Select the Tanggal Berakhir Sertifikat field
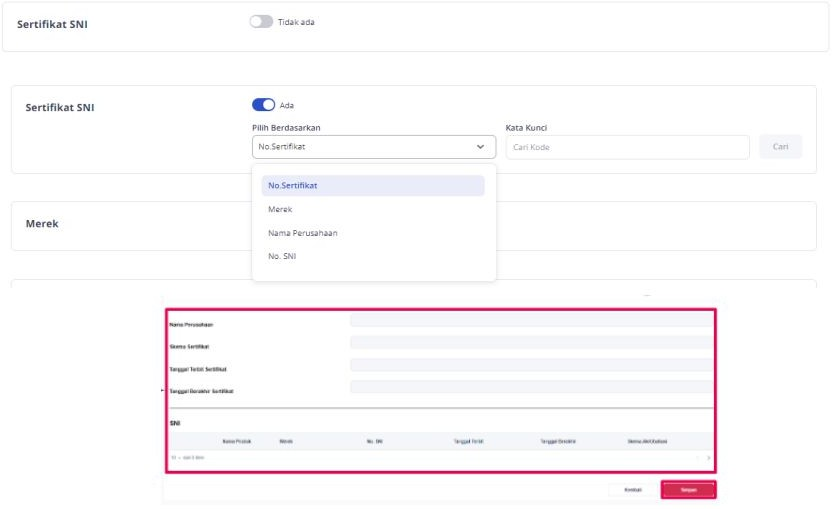 (x=530, y=388)
